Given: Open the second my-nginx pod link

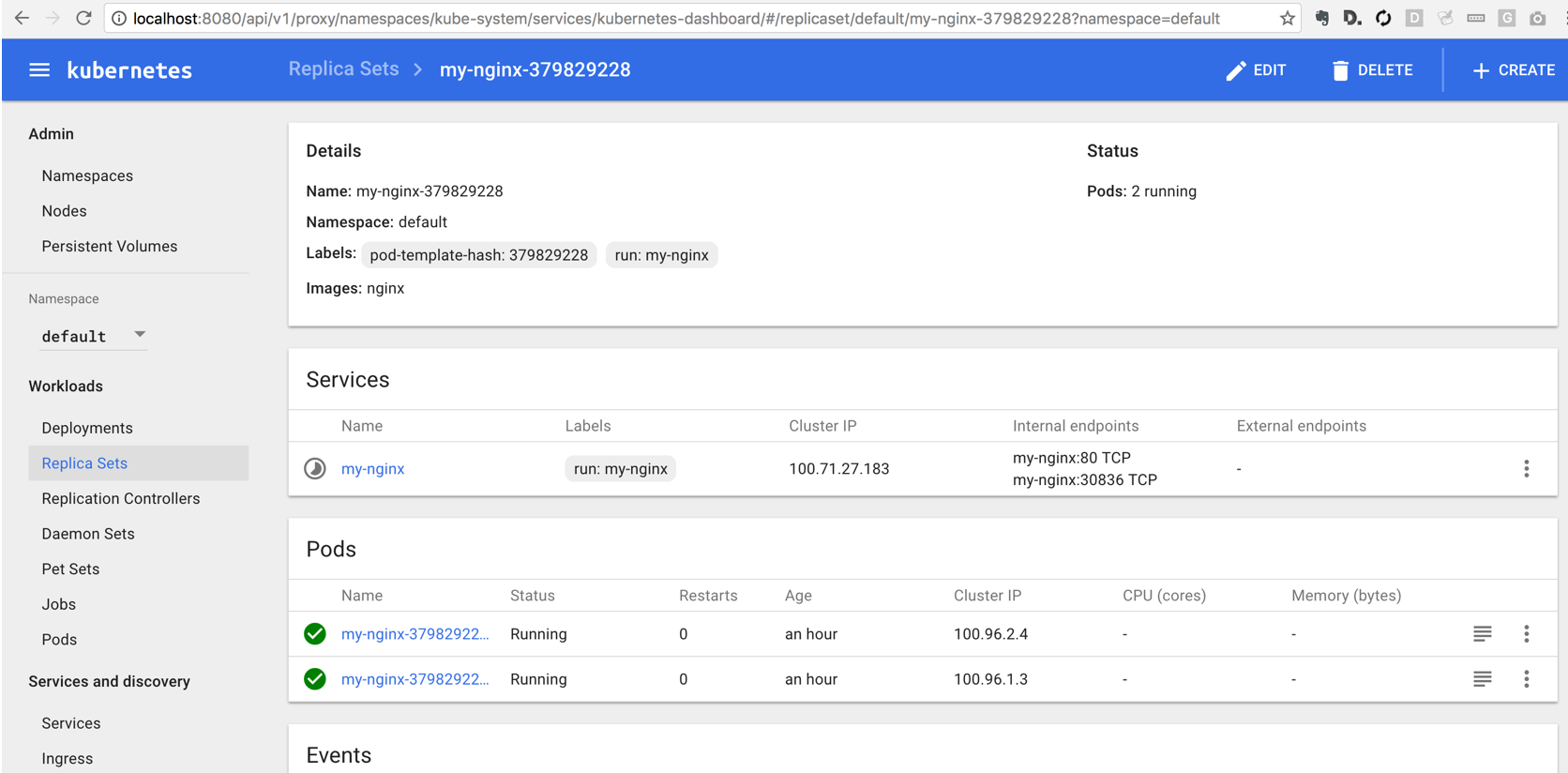Looking at the screenshot, I should click(x=415, y=679).
